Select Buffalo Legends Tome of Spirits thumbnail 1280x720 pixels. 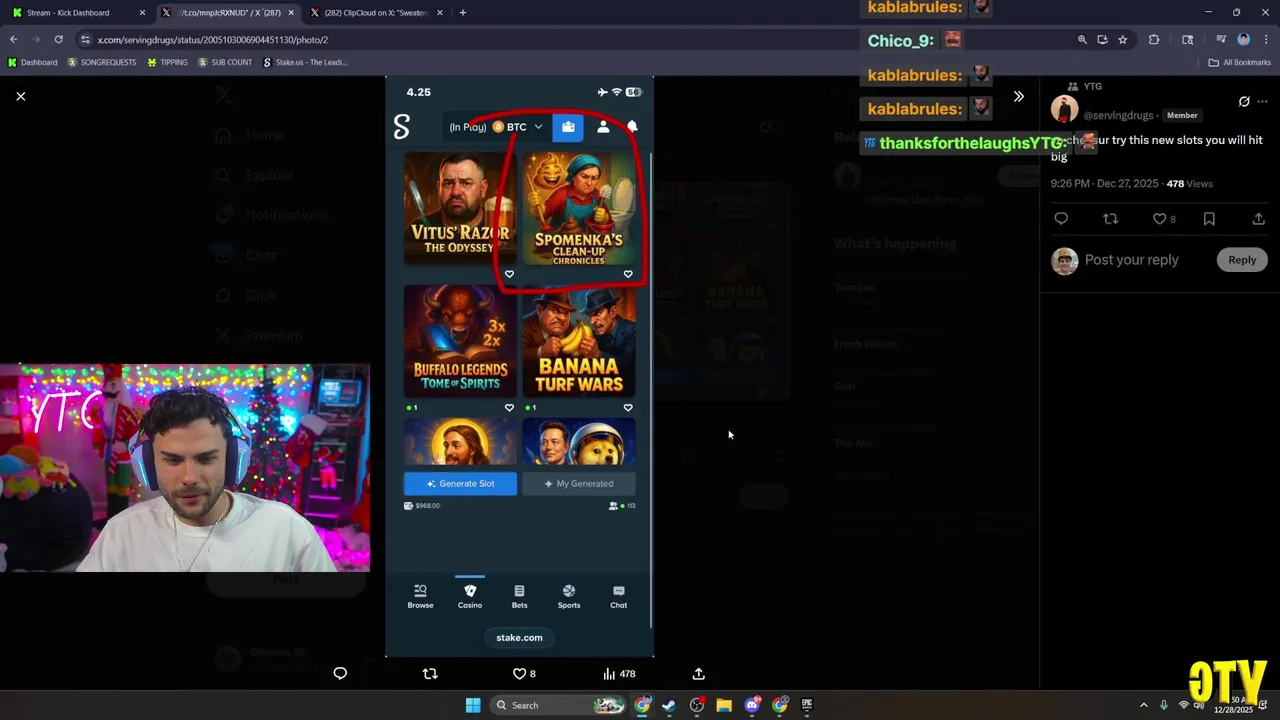[x=460, y=341]
